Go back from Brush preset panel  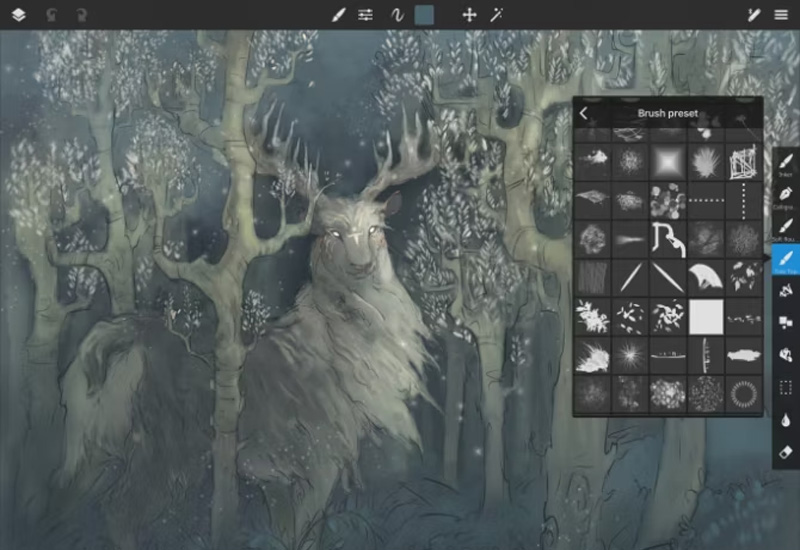584,113
